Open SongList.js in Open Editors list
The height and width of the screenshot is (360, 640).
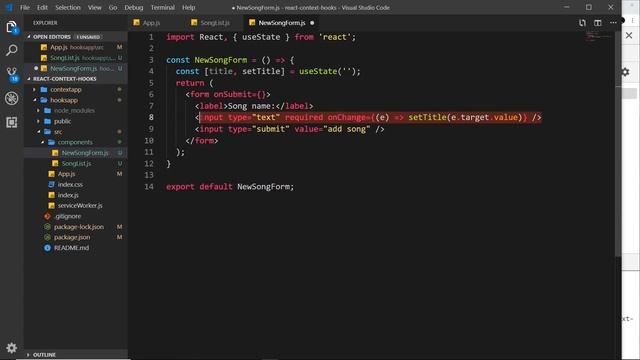[x=76, y=58]
